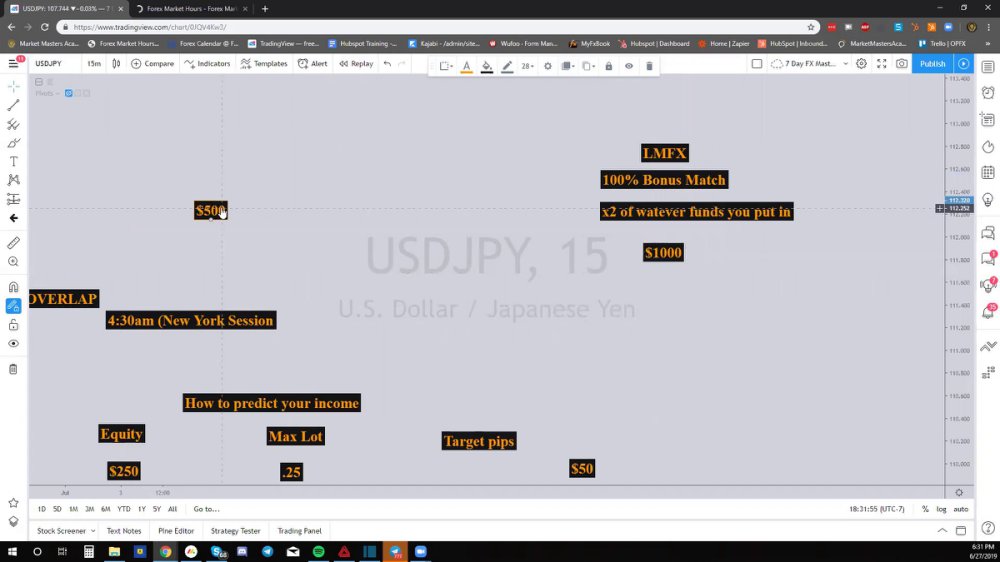The width and height of the screenshot is (1000, 562).
Task: Open the ideas lightbulb panel icon
Action: 988,200
